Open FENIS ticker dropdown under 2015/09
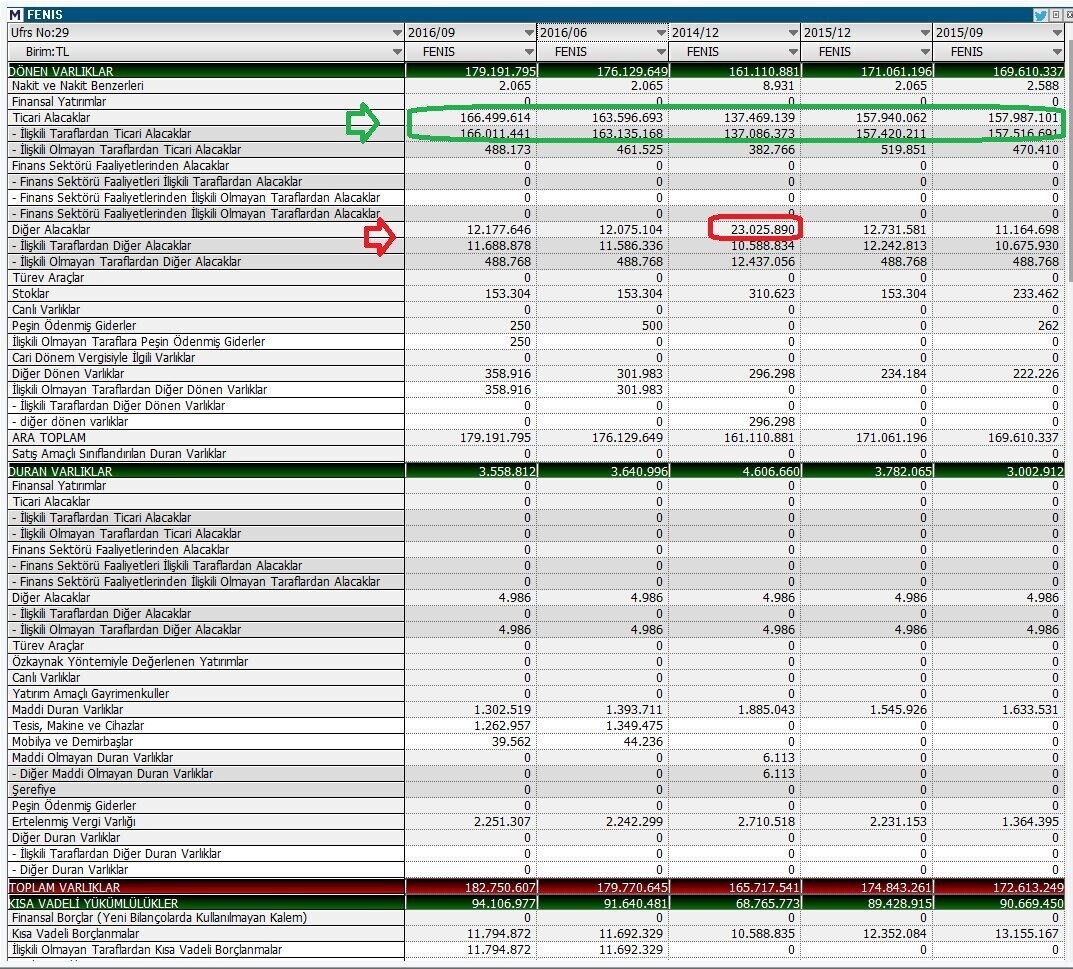1073x969 pixels. 1057,52
